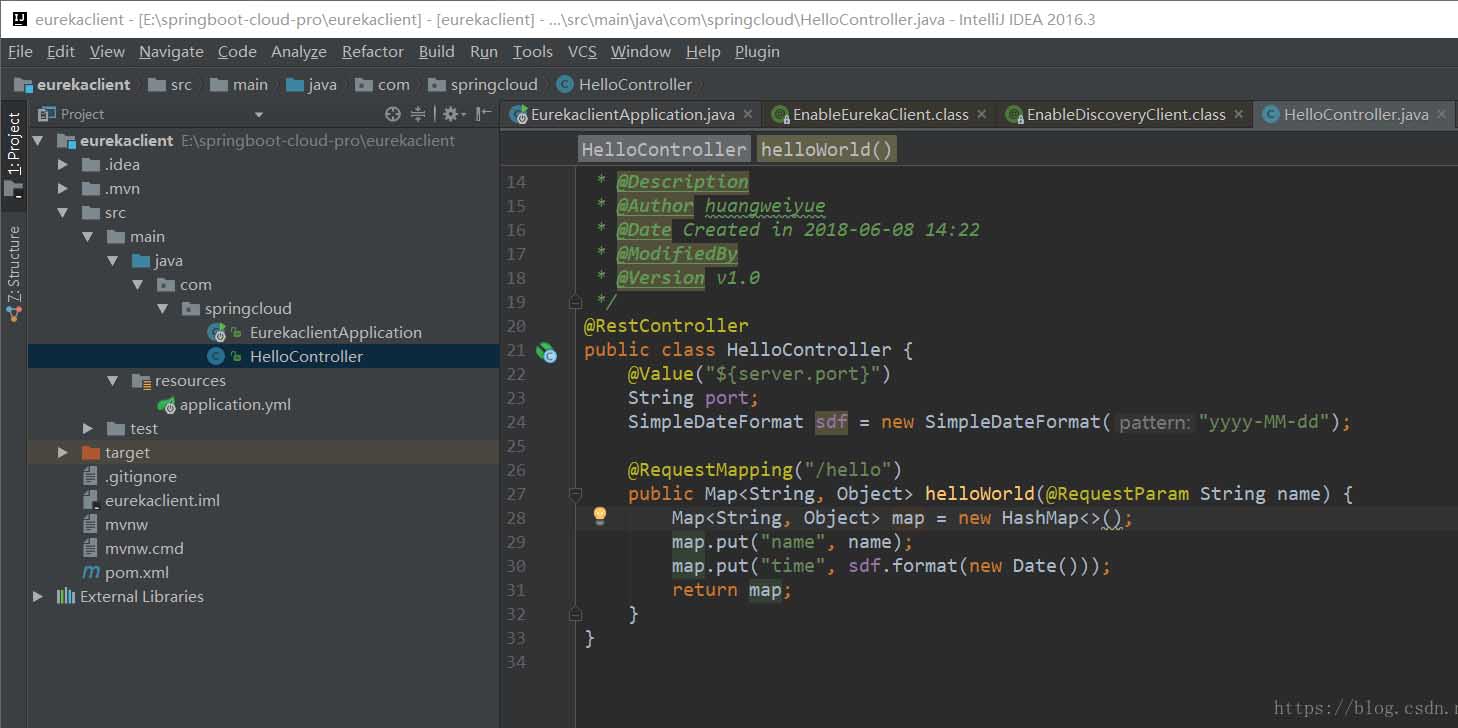1458x728 pixels.
Task: Click the Spring bean gutter icon on line 21
Action: [546, 351]
